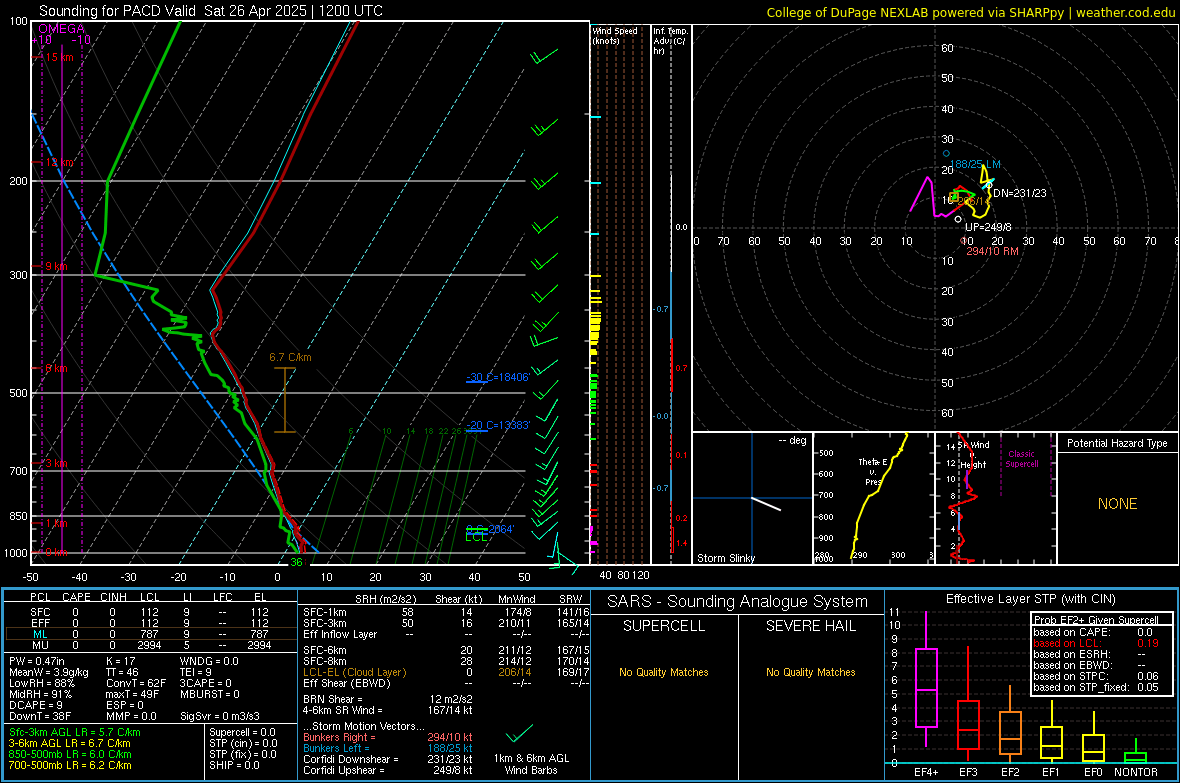
Task: Select the 'EFF' parcel row label
Action: click(40, 623)
